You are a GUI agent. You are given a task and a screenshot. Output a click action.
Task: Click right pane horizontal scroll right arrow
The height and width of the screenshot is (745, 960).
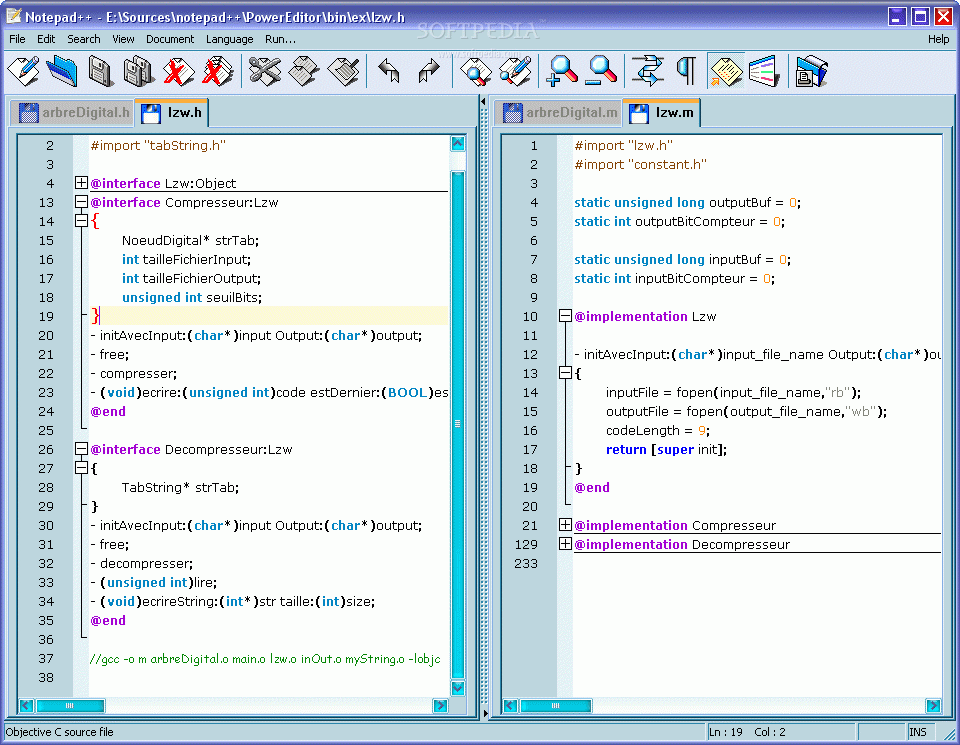pyautogui.click(x=933, y=705)
